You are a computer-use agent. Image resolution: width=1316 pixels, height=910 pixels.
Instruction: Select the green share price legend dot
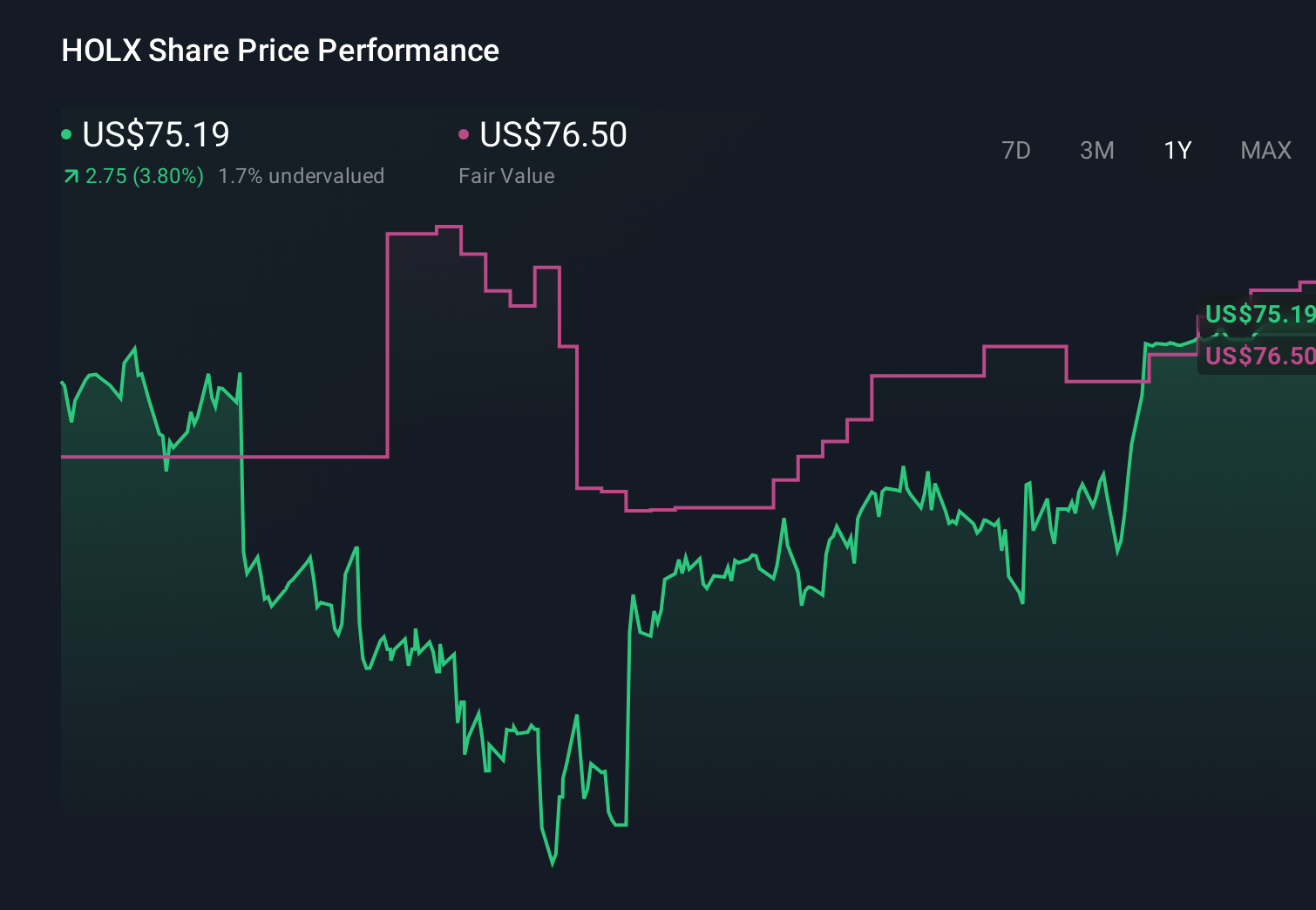67,134
